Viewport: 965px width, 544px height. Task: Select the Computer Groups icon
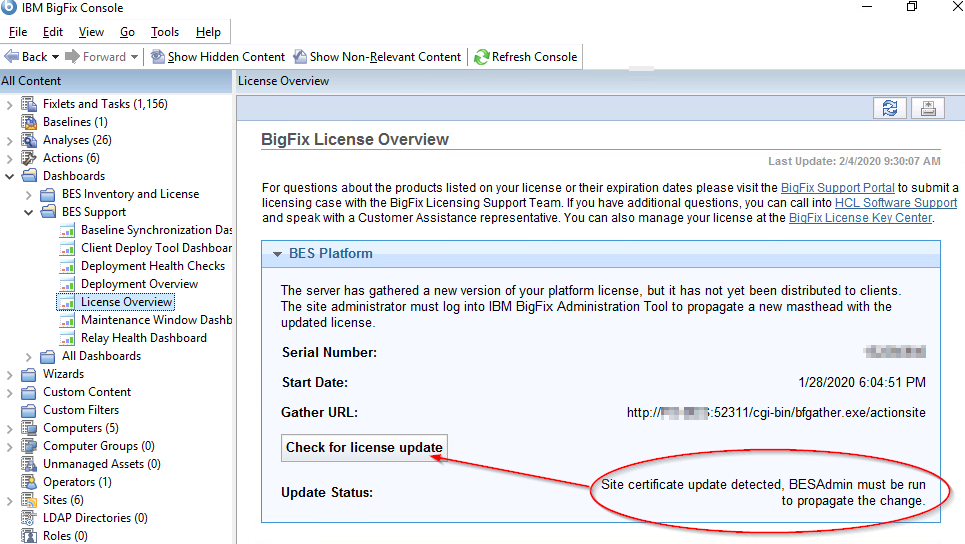point(29,446)
